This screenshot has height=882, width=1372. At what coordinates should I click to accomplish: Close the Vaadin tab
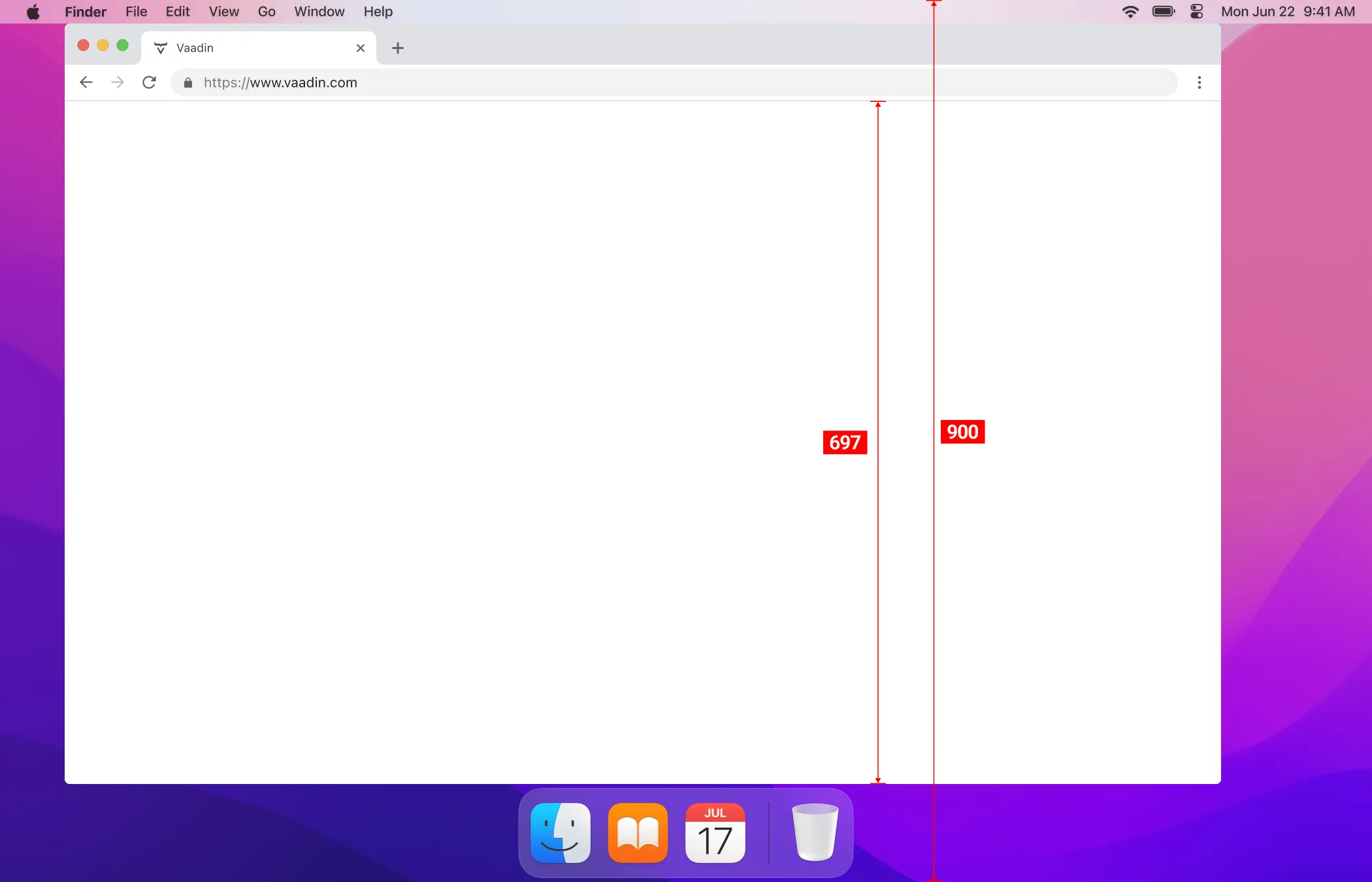361,48
